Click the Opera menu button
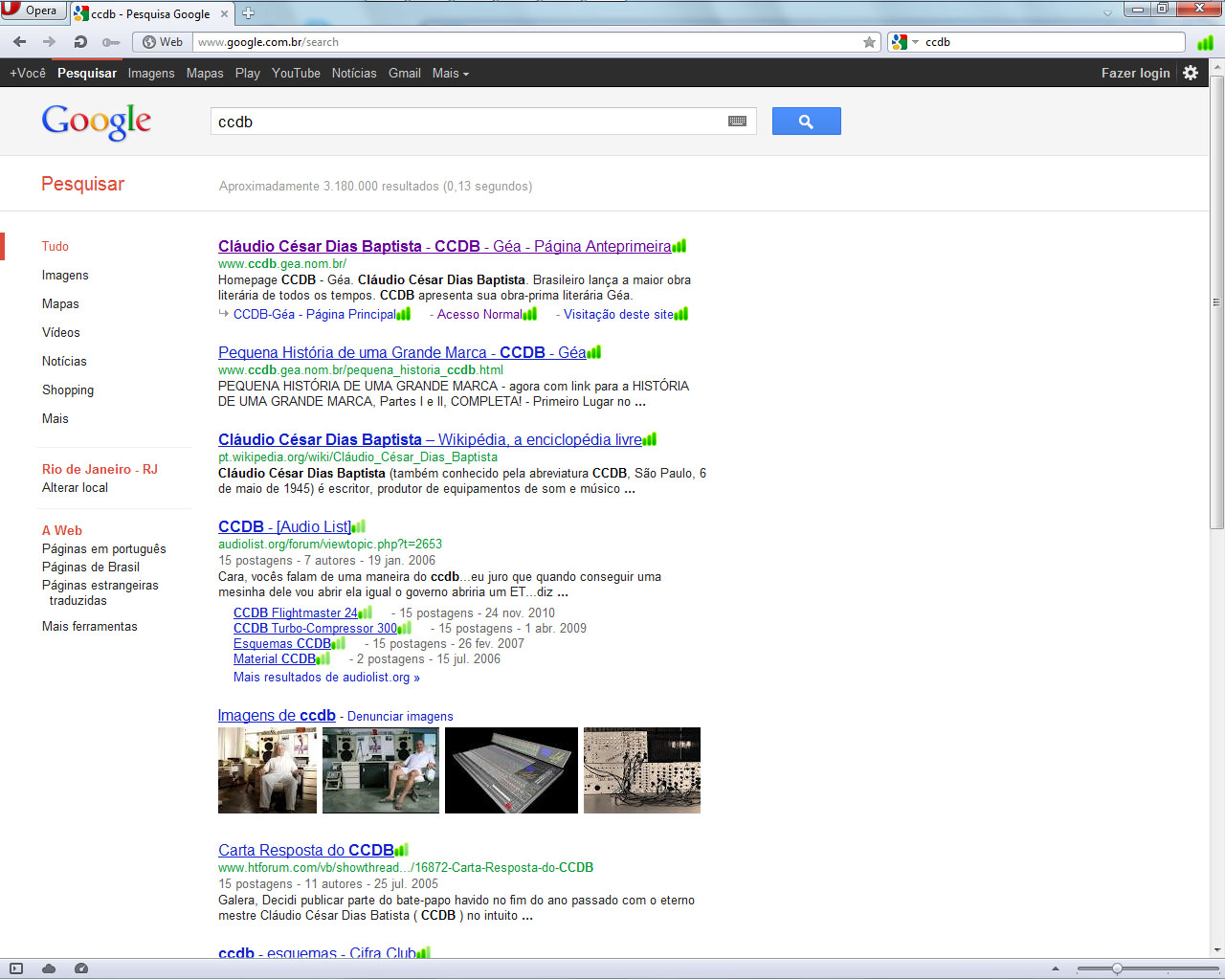Viewport: 1225px width, 980px height. [x=33, y=11]
